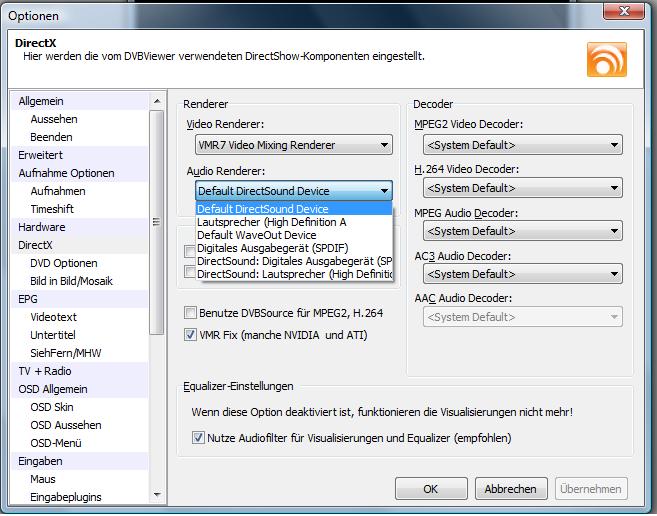Select Default WaveOut Device option

click(x=294, y=235)
